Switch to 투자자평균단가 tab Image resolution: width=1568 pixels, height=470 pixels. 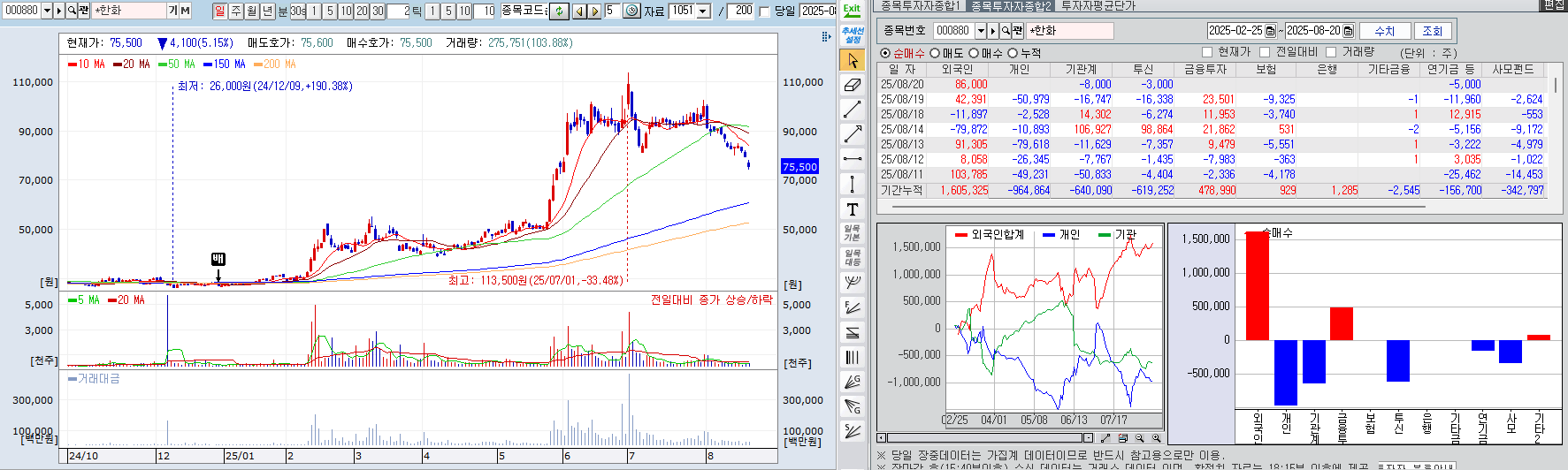[1098, 5]
